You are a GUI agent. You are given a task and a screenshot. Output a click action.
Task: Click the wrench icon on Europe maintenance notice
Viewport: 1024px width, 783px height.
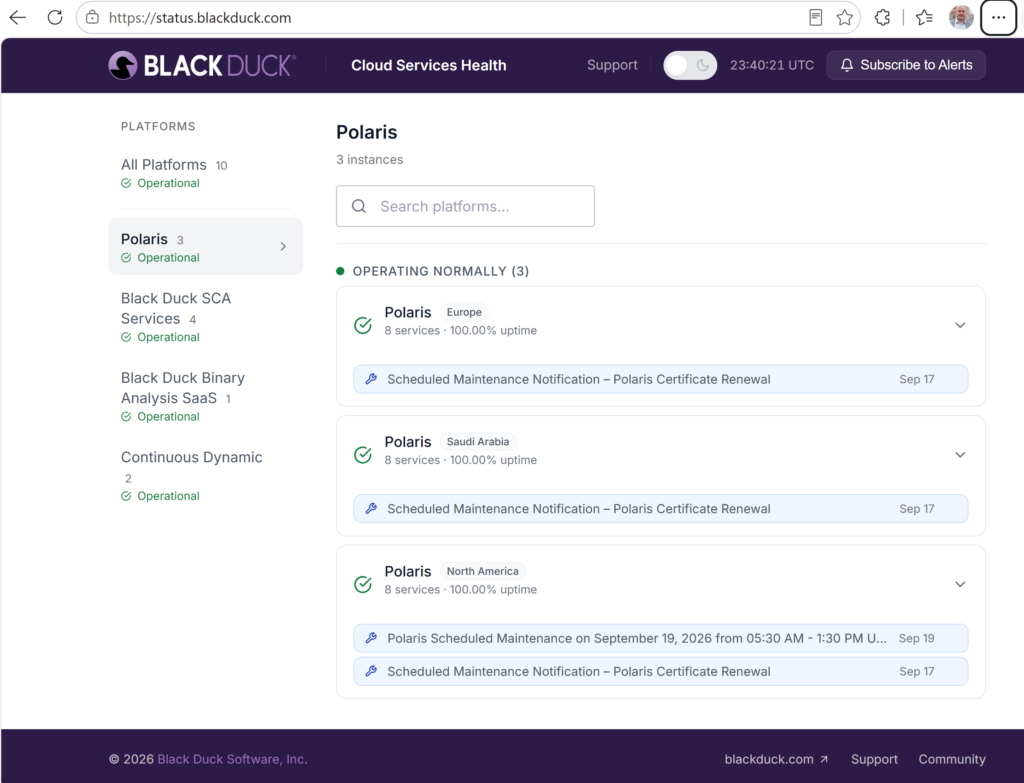tap(371, 379)
